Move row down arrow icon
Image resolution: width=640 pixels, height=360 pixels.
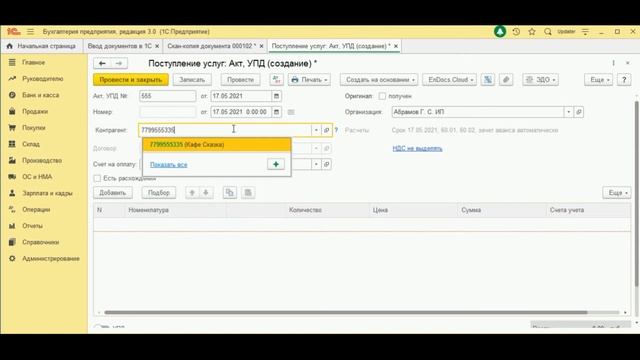click(206, 193)
